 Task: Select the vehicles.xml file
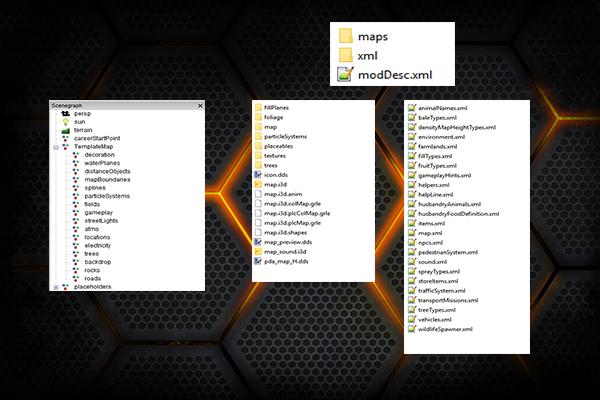point(443,318)
